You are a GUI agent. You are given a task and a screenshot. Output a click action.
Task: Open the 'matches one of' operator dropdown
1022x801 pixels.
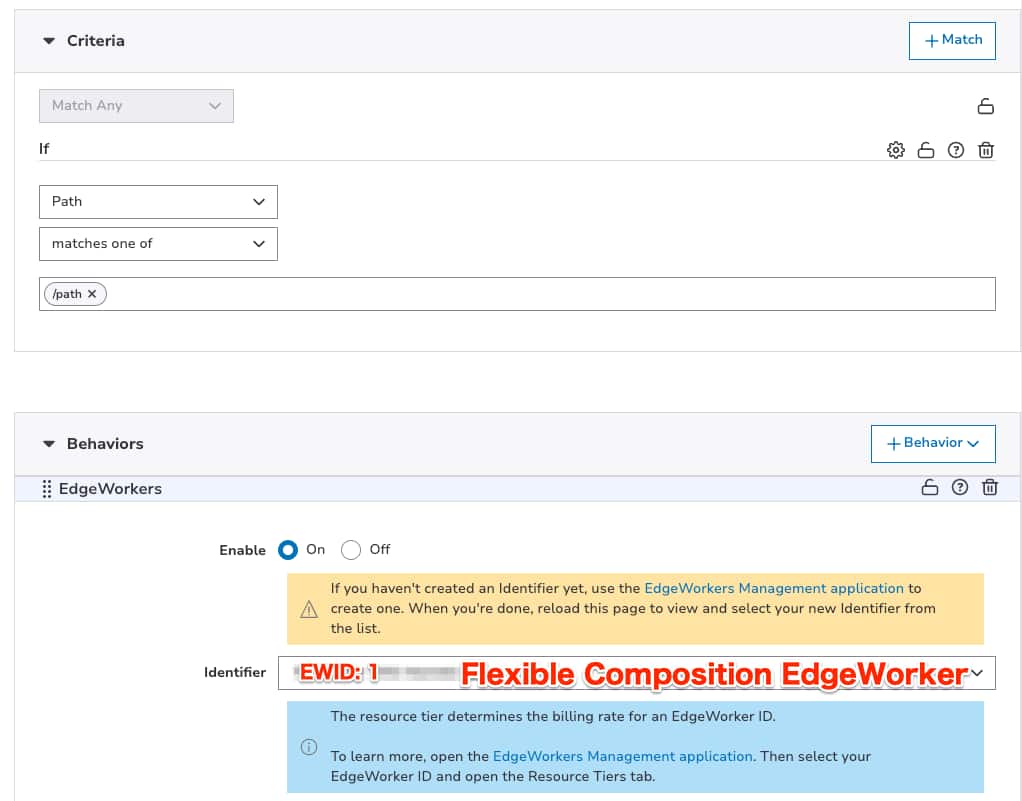(x=158, y=243)
